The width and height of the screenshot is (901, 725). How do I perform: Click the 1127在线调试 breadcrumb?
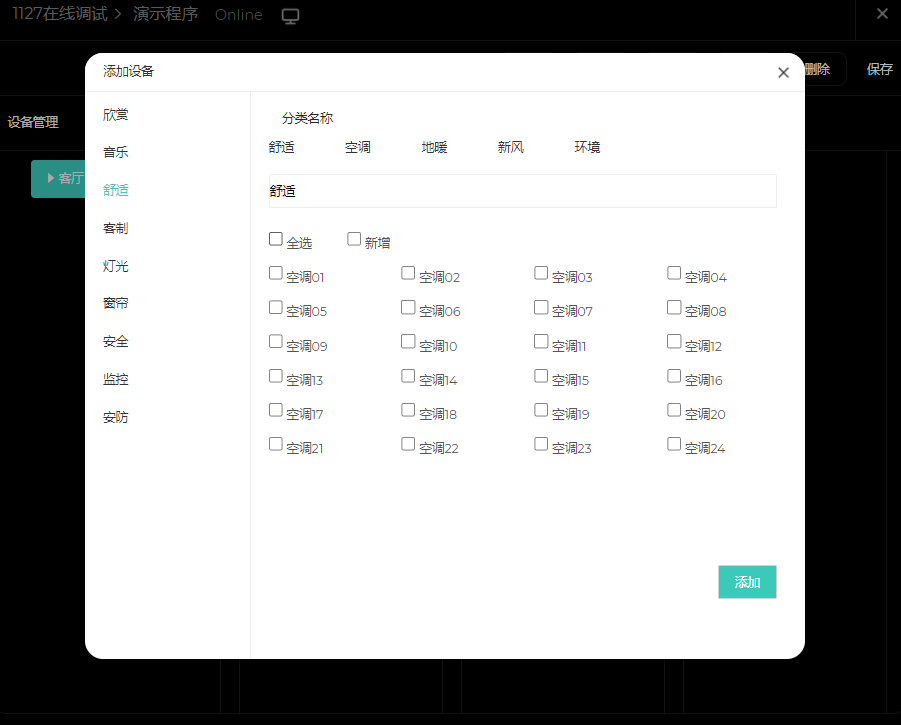click(60, 14)
